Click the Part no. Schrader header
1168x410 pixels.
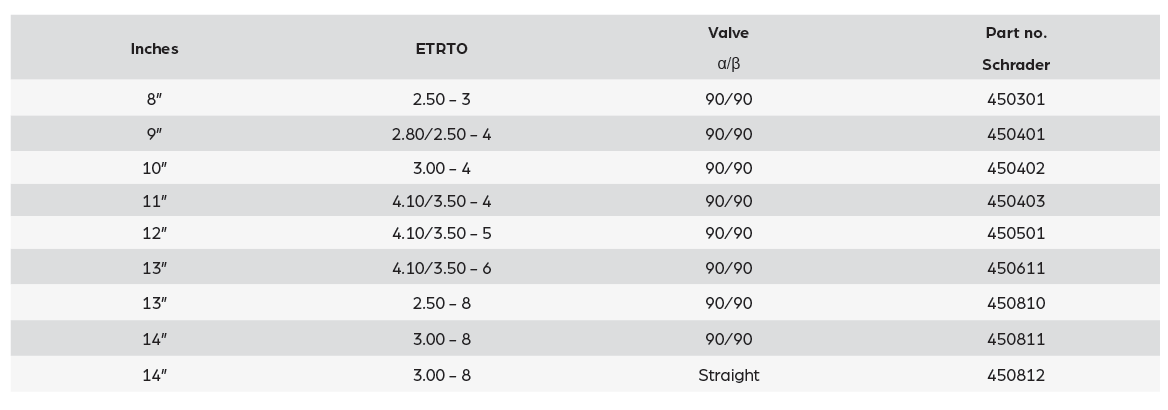[x=1015, y=48]
